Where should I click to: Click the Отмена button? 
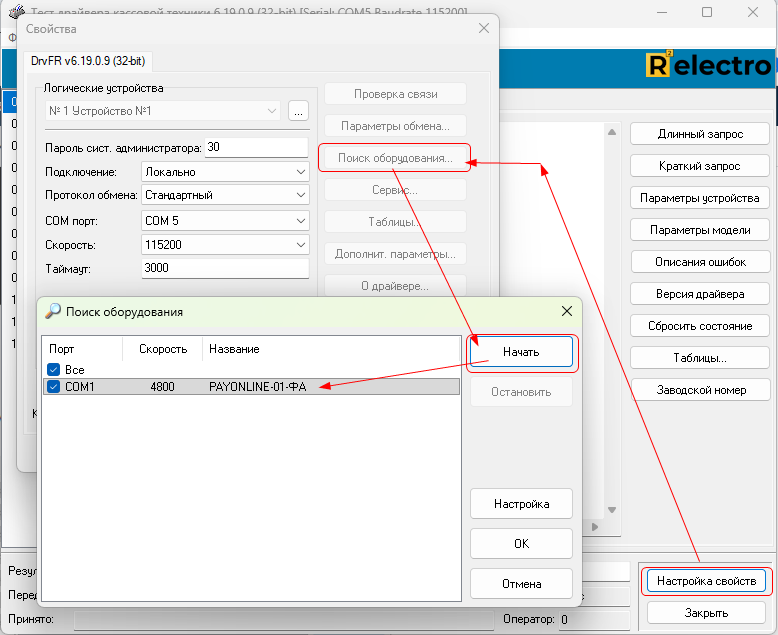(521, 583)
